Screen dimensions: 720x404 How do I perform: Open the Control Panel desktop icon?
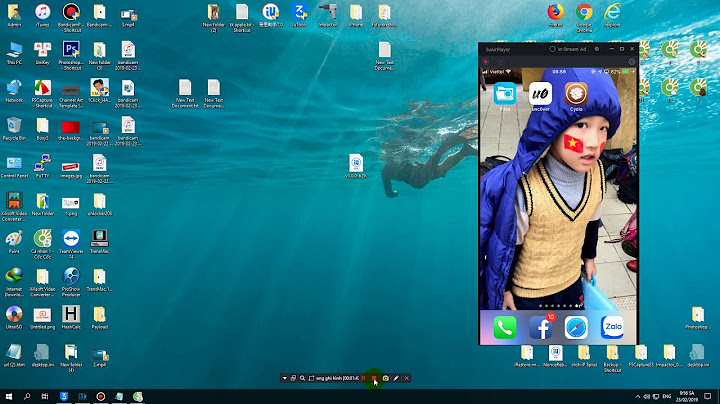point(14,166)
